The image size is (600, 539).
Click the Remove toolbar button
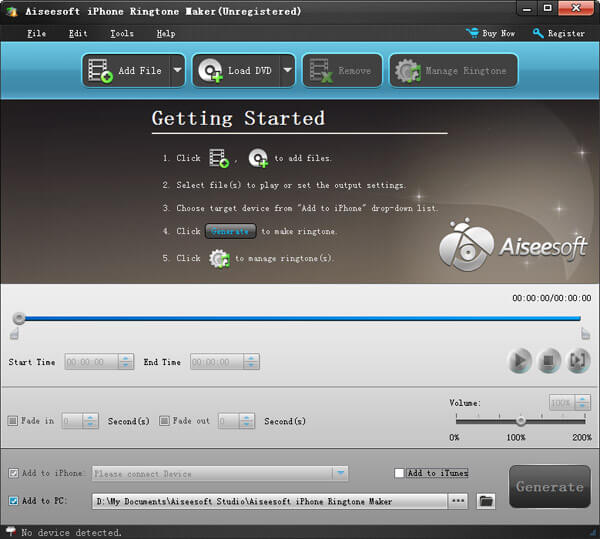(x=342, y=70)
